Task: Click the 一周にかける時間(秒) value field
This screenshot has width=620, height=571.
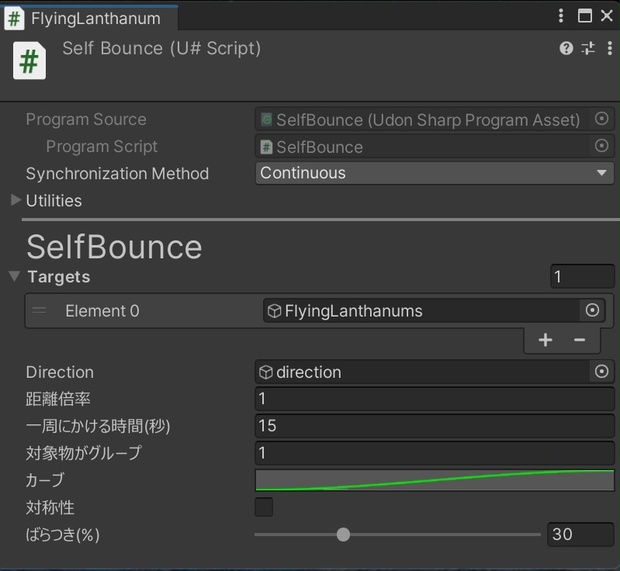Action: 435,426
